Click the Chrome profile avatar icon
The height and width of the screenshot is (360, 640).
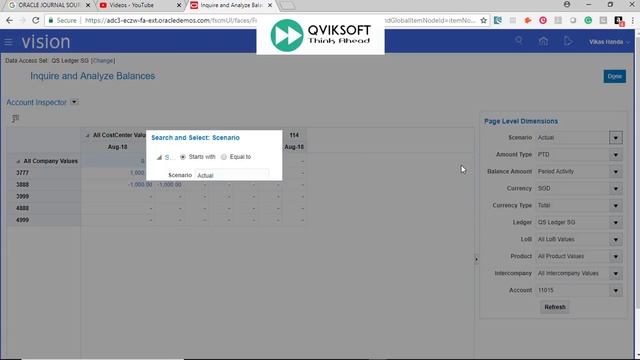tap(567, 4)
